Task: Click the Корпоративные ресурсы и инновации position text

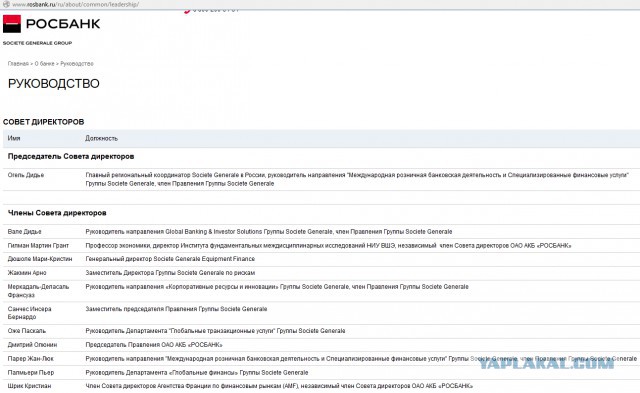Action: (x=277, y=286)
